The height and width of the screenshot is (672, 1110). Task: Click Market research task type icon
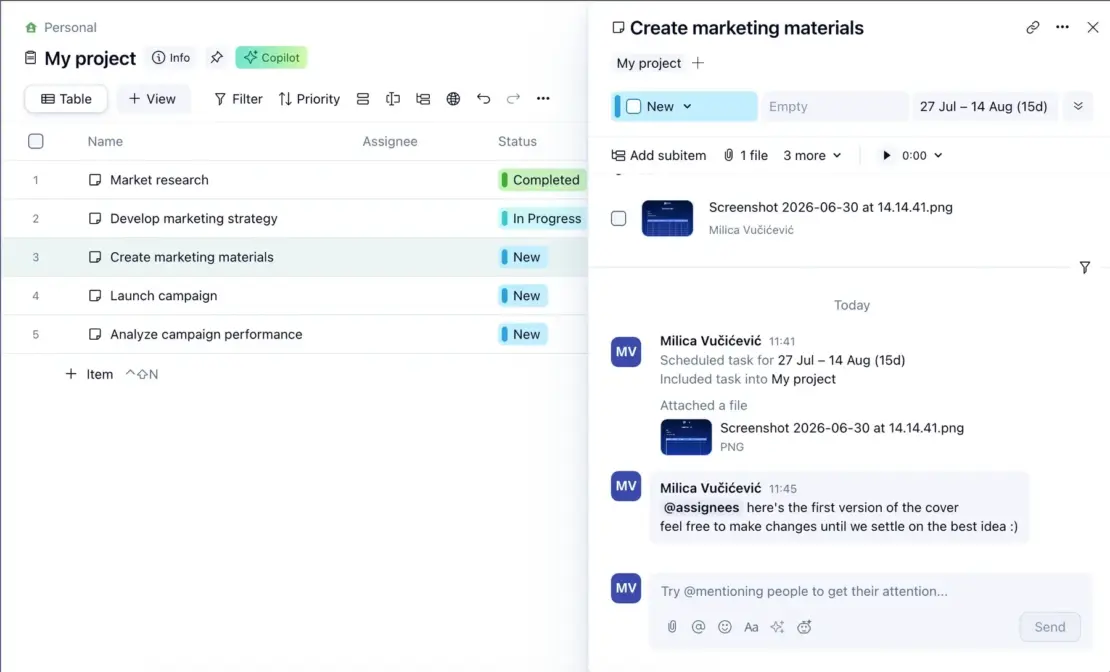pos(95,180)
